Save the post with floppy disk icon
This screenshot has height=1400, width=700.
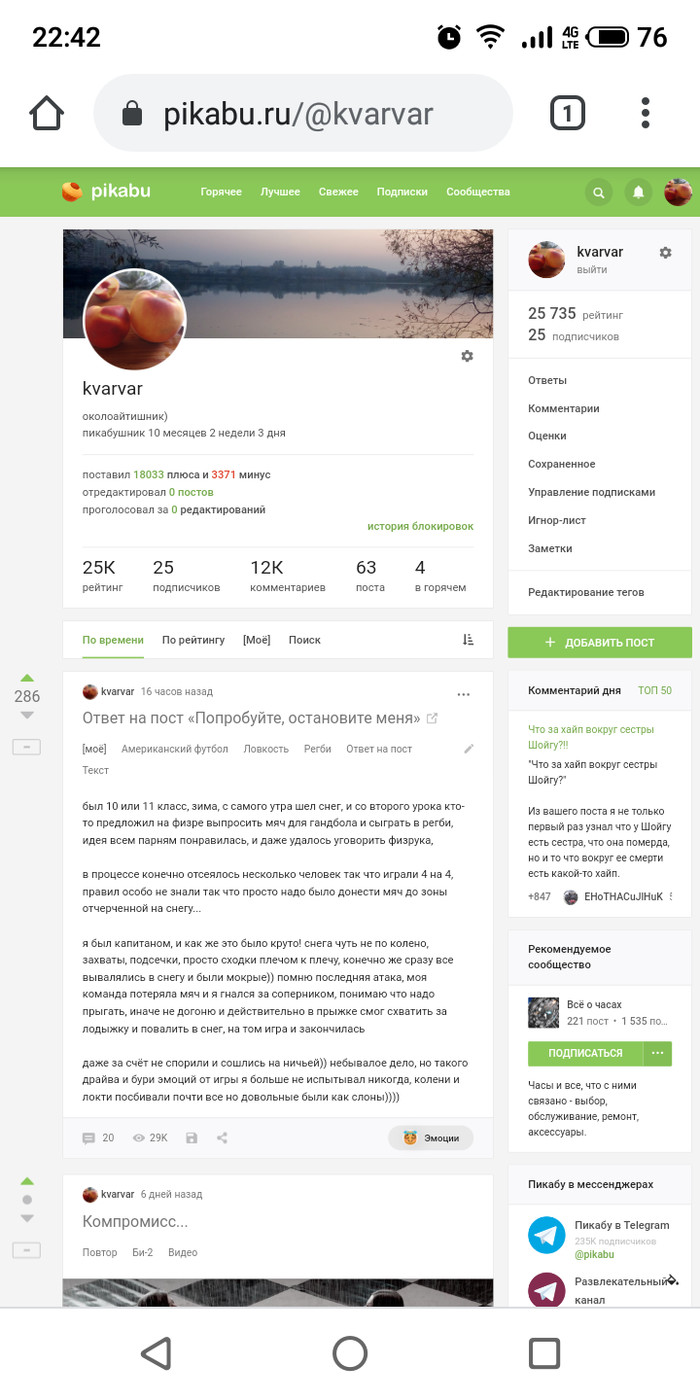tap(192, 1138)
